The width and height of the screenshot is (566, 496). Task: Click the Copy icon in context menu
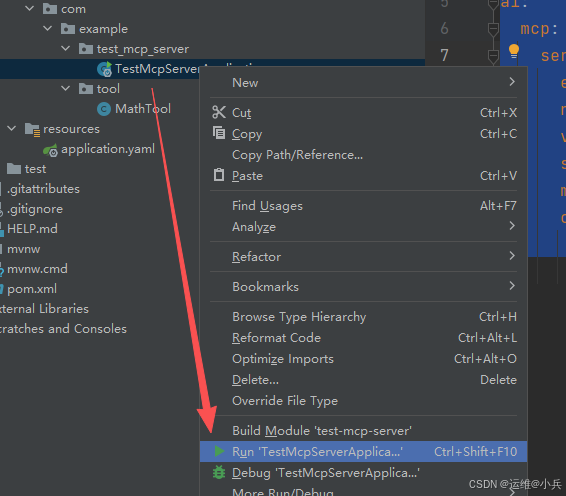coord(219,133)
